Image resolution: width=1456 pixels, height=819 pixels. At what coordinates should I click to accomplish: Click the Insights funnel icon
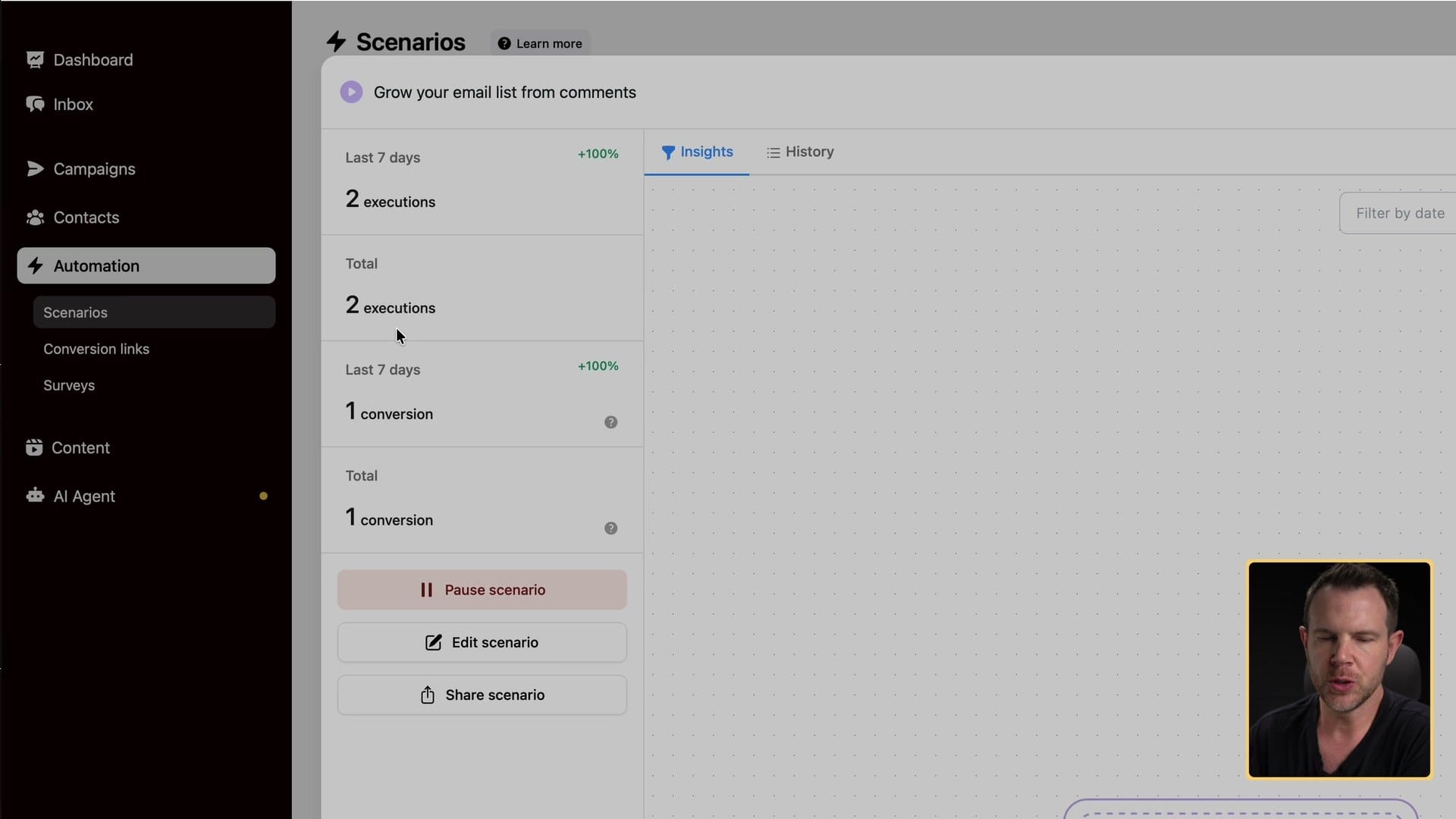point(668,152)
